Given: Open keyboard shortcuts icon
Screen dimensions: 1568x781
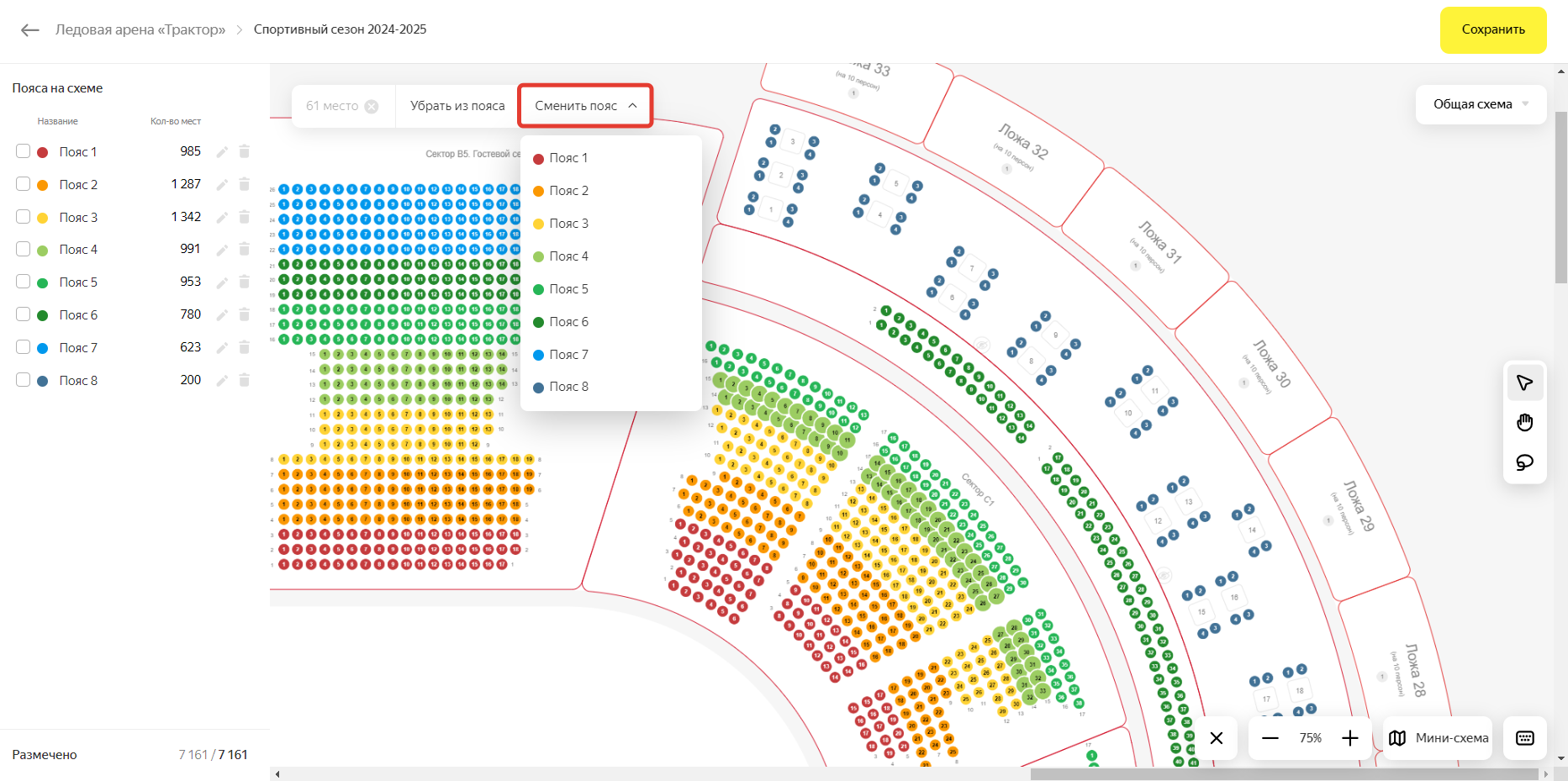Looking at the screenshot, I should click(x=1524, y=738).
